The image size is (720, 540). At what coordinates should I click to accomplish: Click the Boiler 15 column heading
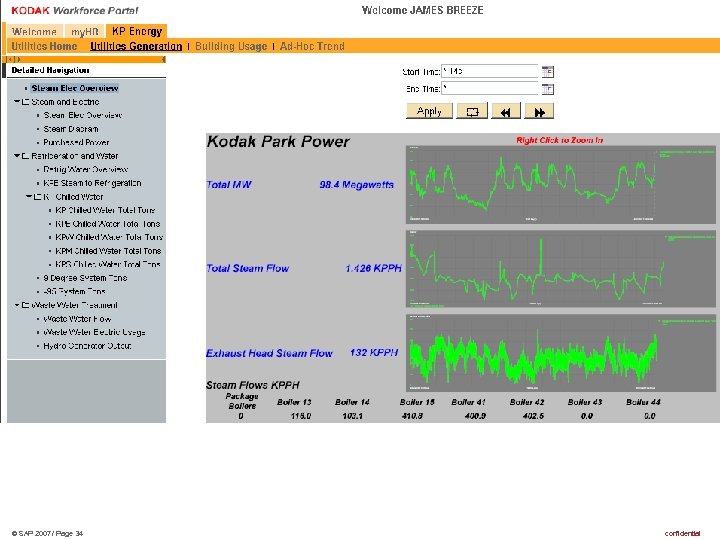417,402
